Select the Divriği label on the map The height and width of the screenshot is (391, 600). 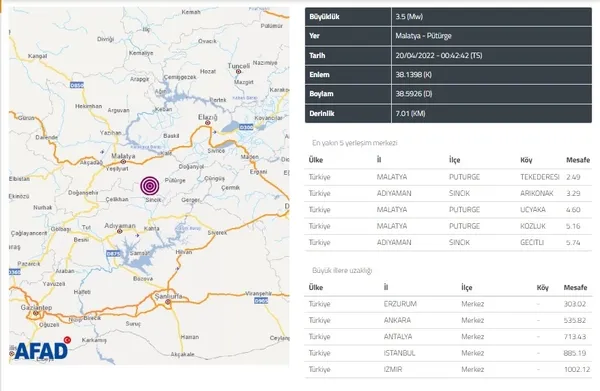106,39
